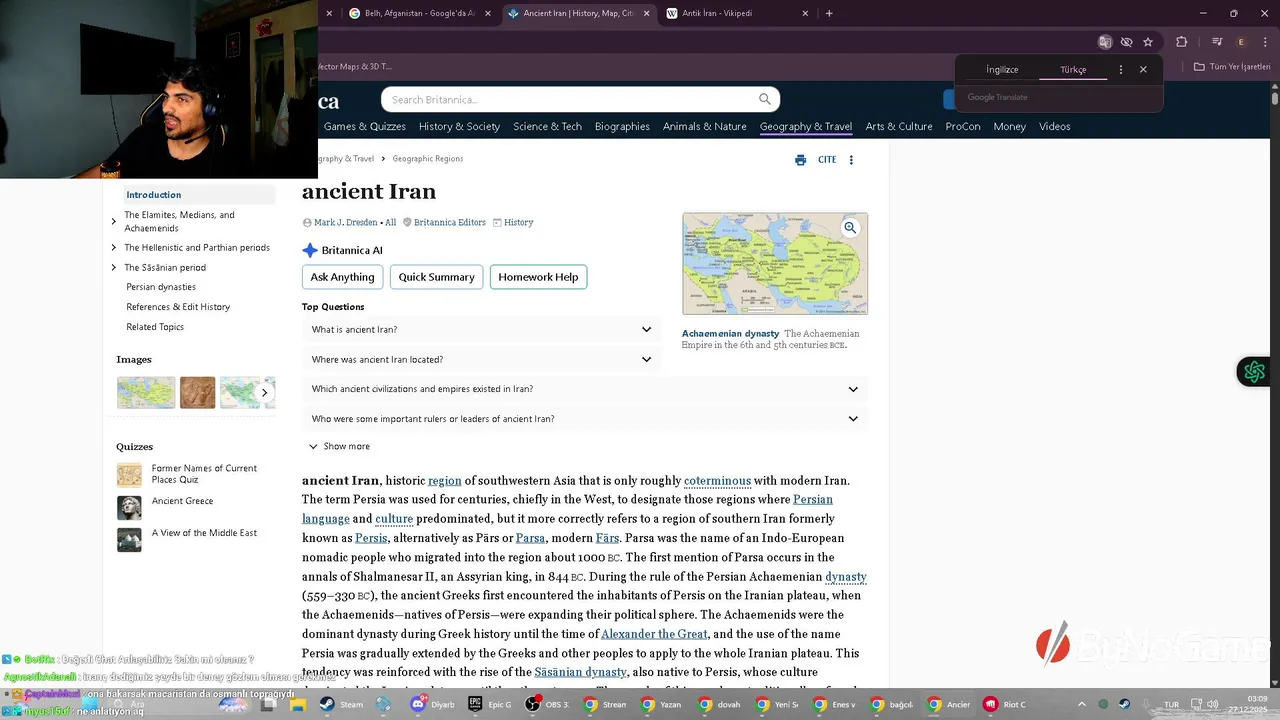This screenshot has height=720, width=1280.
Task: Focus the Search Britannica input field
Action: coord(570,99)
